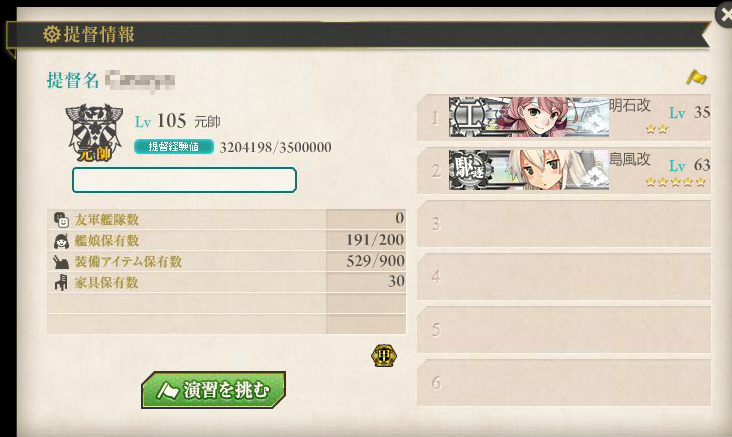Click empty fleet slot 5
Image resolution: width=732 pixels, height=437 pixels.
(564, 330)
